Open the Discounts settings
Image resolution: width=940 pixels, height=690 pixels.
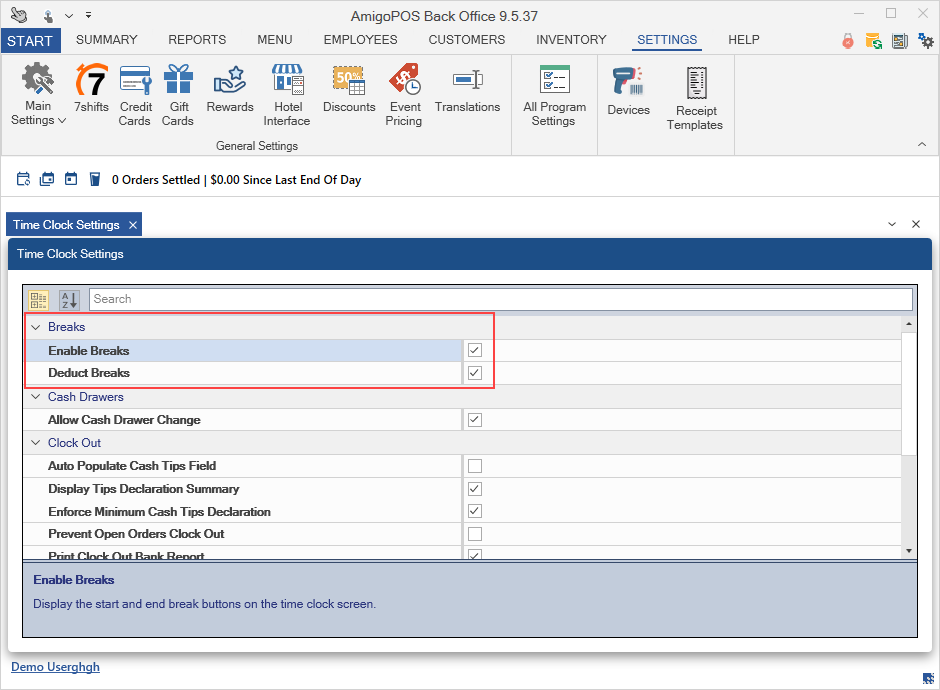click(x=349, y=90)
